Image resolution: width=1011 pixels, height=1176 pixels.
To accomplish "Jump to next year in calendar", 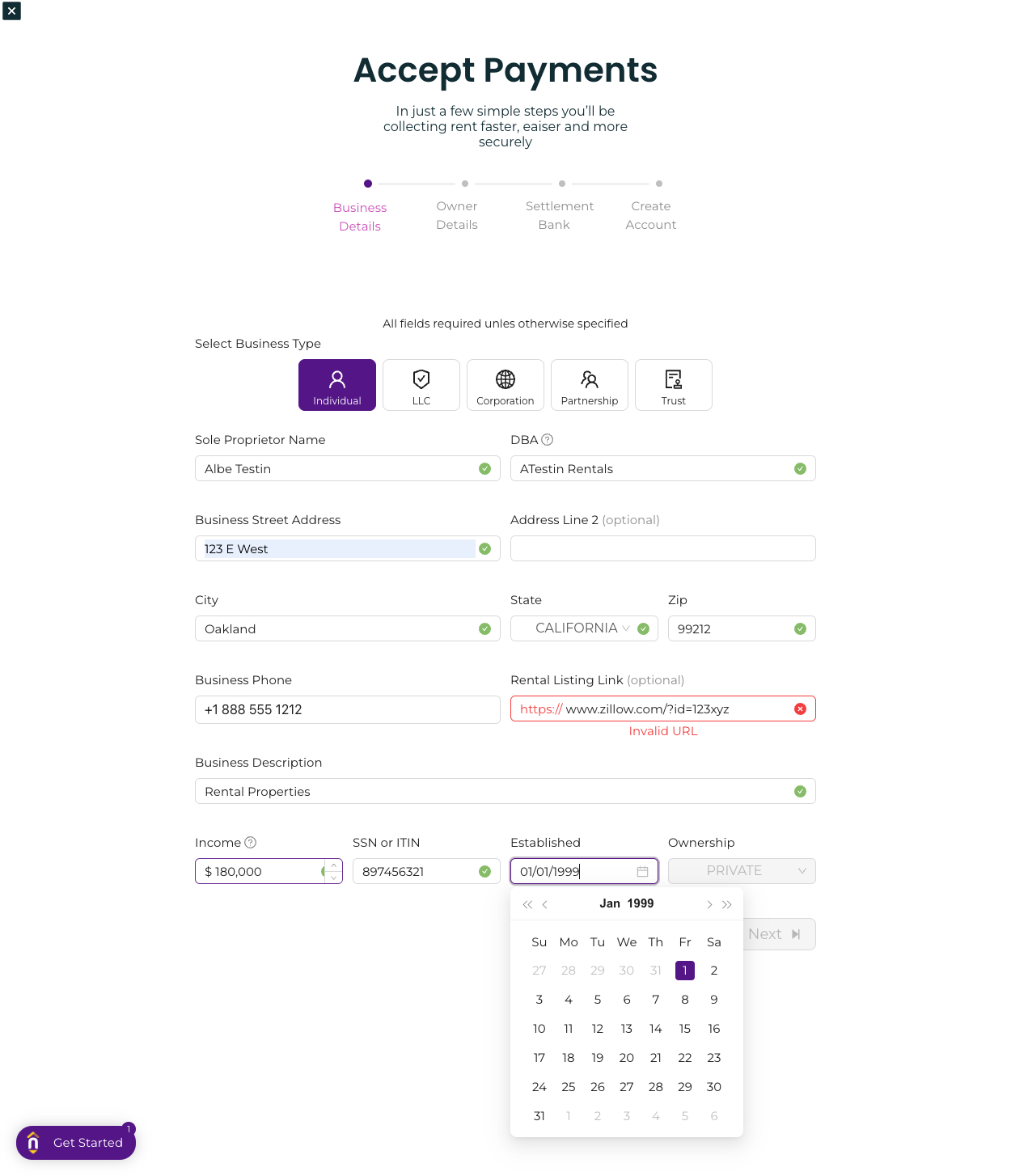I will click(727, 904).
